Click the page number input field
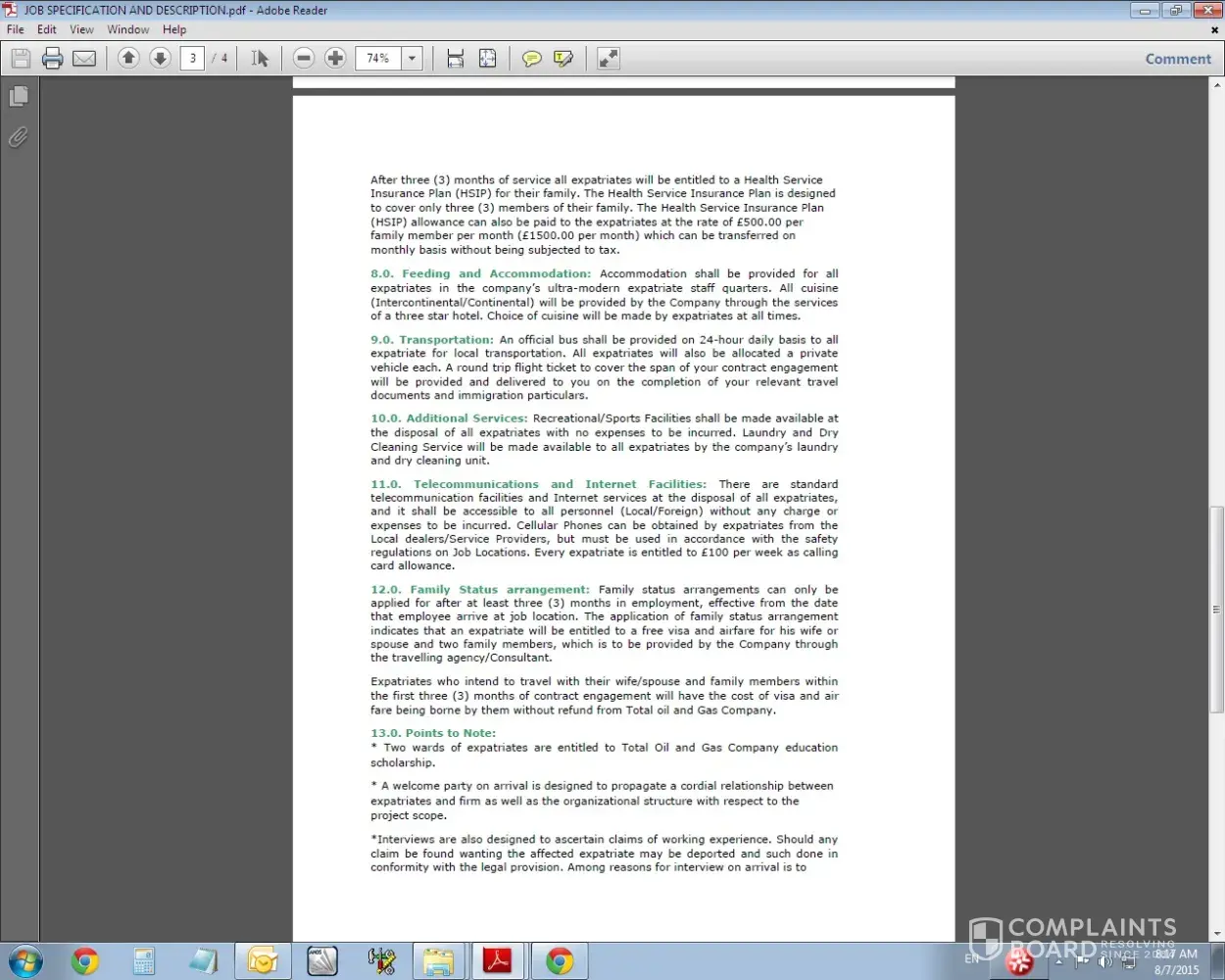 (192, 58)
